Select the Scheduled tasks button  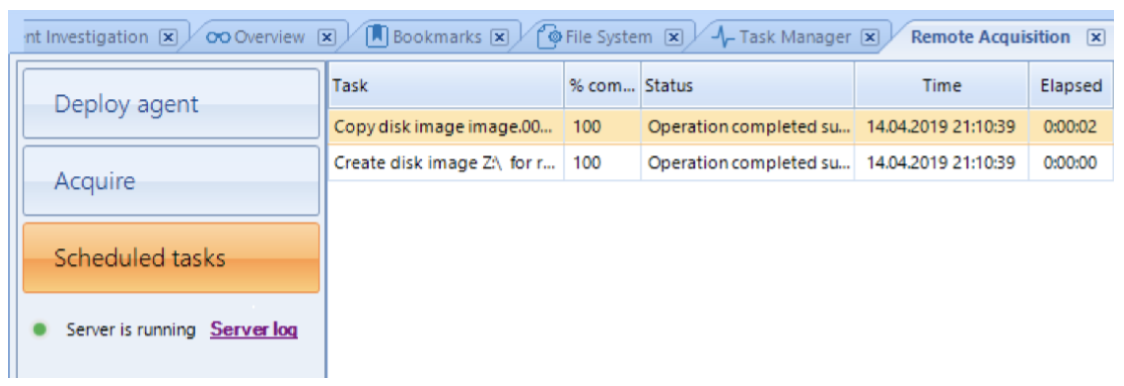pos(171,258)
